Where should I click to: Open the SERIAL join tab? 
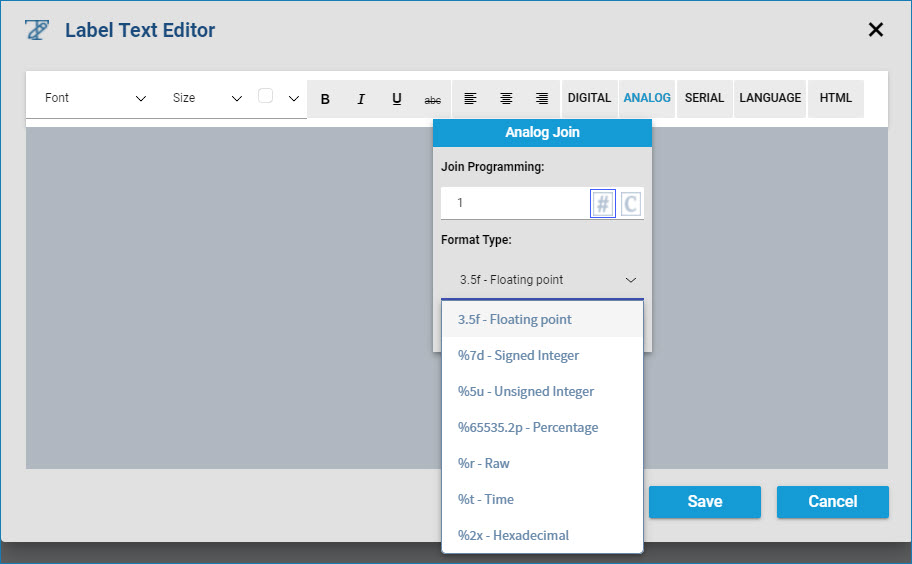(704, 98)
